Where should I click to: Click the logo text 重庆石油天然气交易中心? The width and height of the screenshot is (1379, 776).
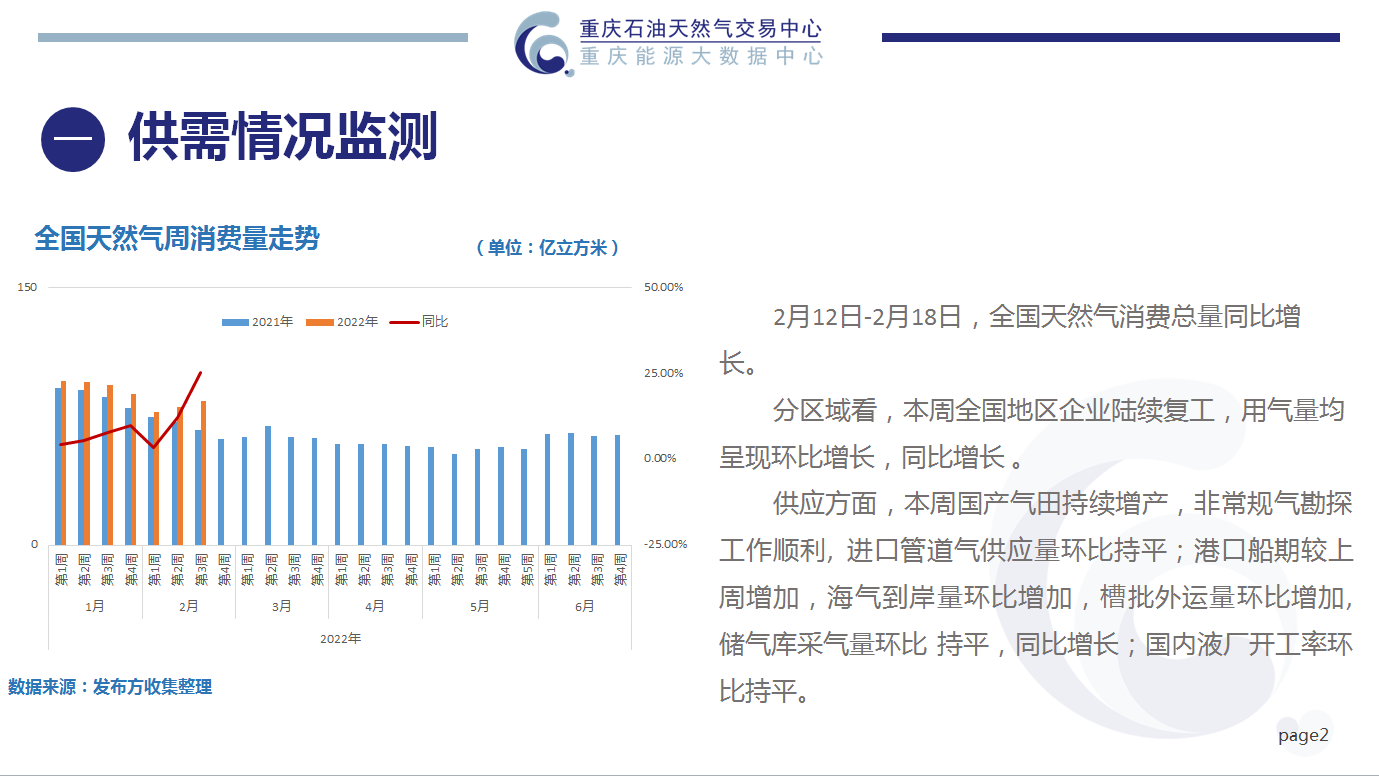[701, 28]
